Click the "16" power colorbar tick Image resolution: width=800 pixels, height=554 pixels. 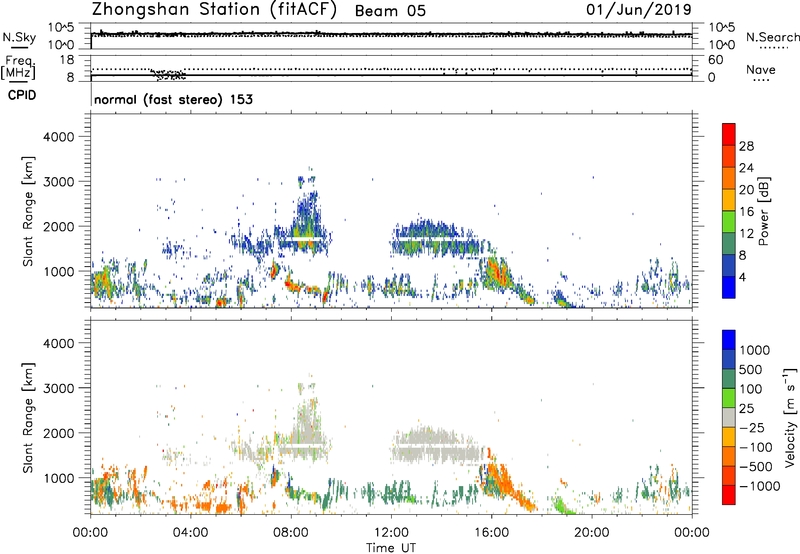pyautogui.click(x=746, y=212)
